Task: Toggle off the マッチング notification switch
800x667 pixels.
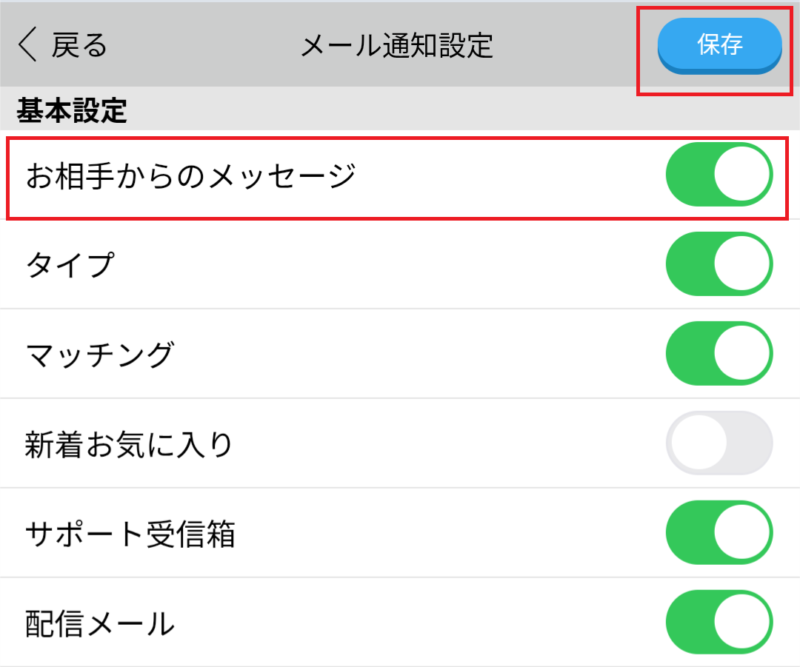Action: pos(719,354)
